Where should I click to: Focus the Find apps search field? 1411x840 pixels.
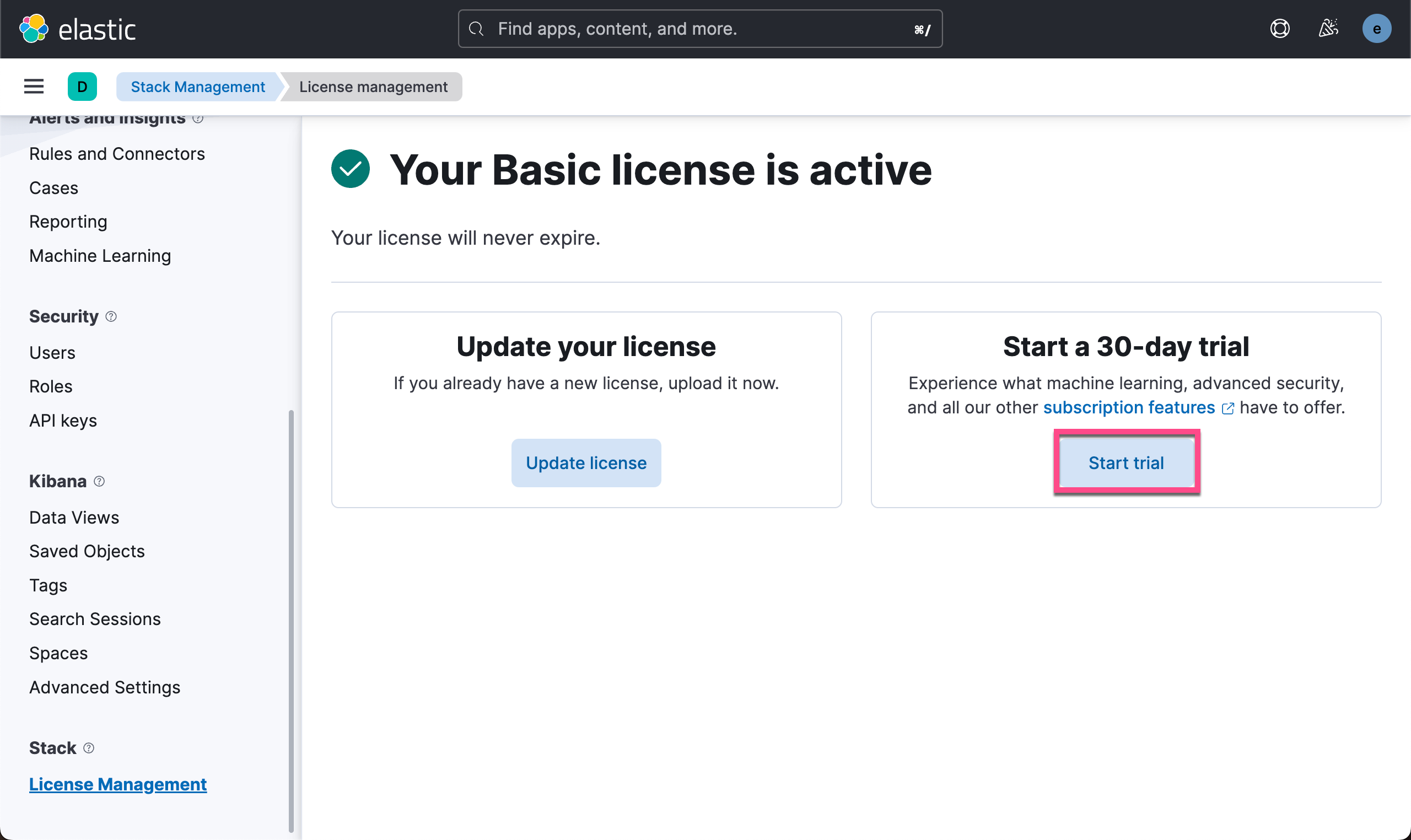[x=699, y=29]
